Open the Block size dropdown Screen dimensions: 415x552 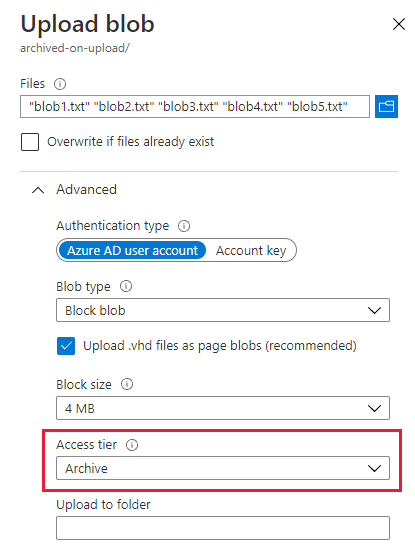click(x=223, y=408)
